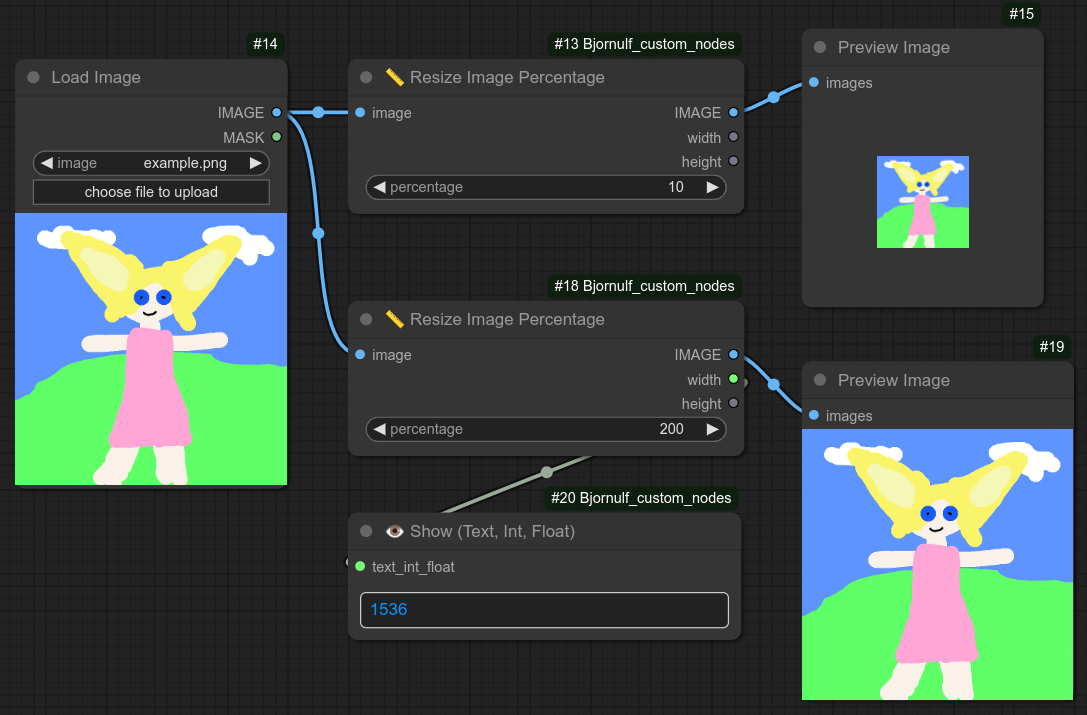Click the green width output port on node #18
The height and width of the screenshot is (715, 1087).
point(733,380)
